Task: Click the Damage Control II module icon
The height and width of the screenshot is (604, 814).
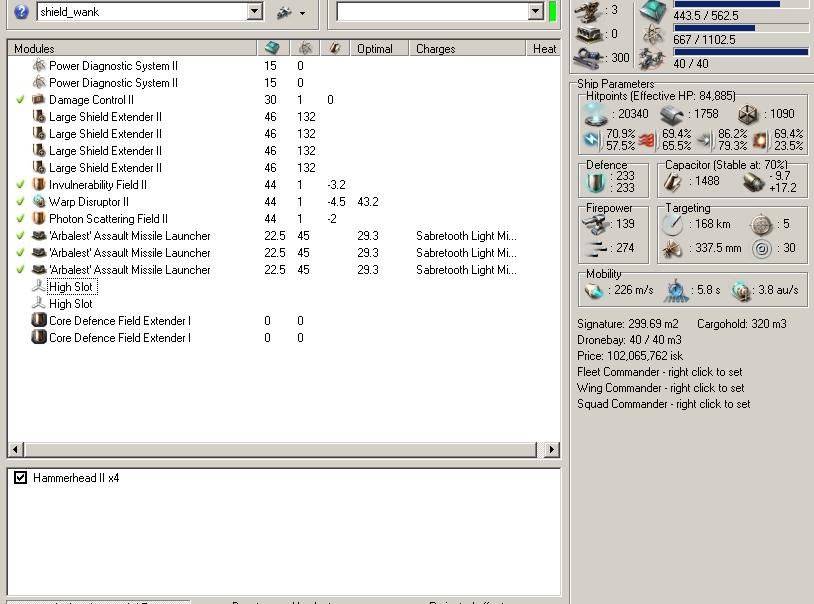Action: [x=39, y=99]
